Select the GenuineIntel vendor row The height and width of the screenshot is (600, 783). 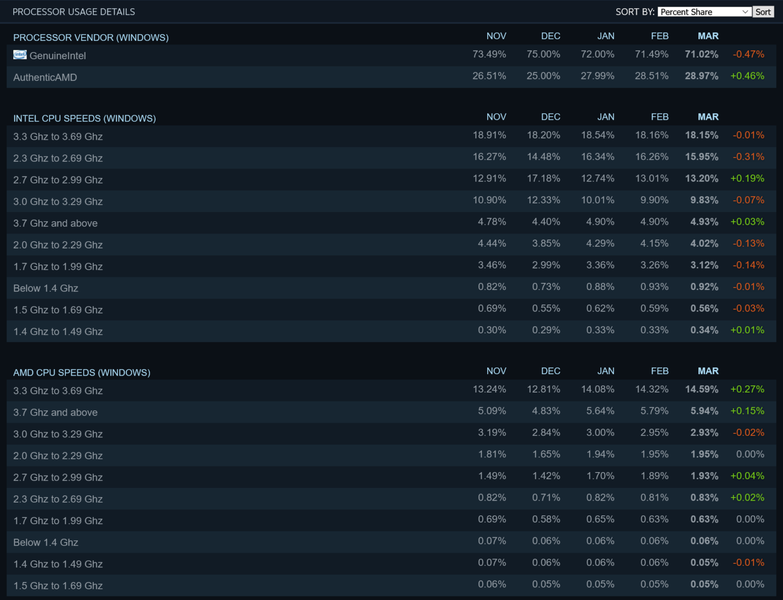click(x=58, y=56)
